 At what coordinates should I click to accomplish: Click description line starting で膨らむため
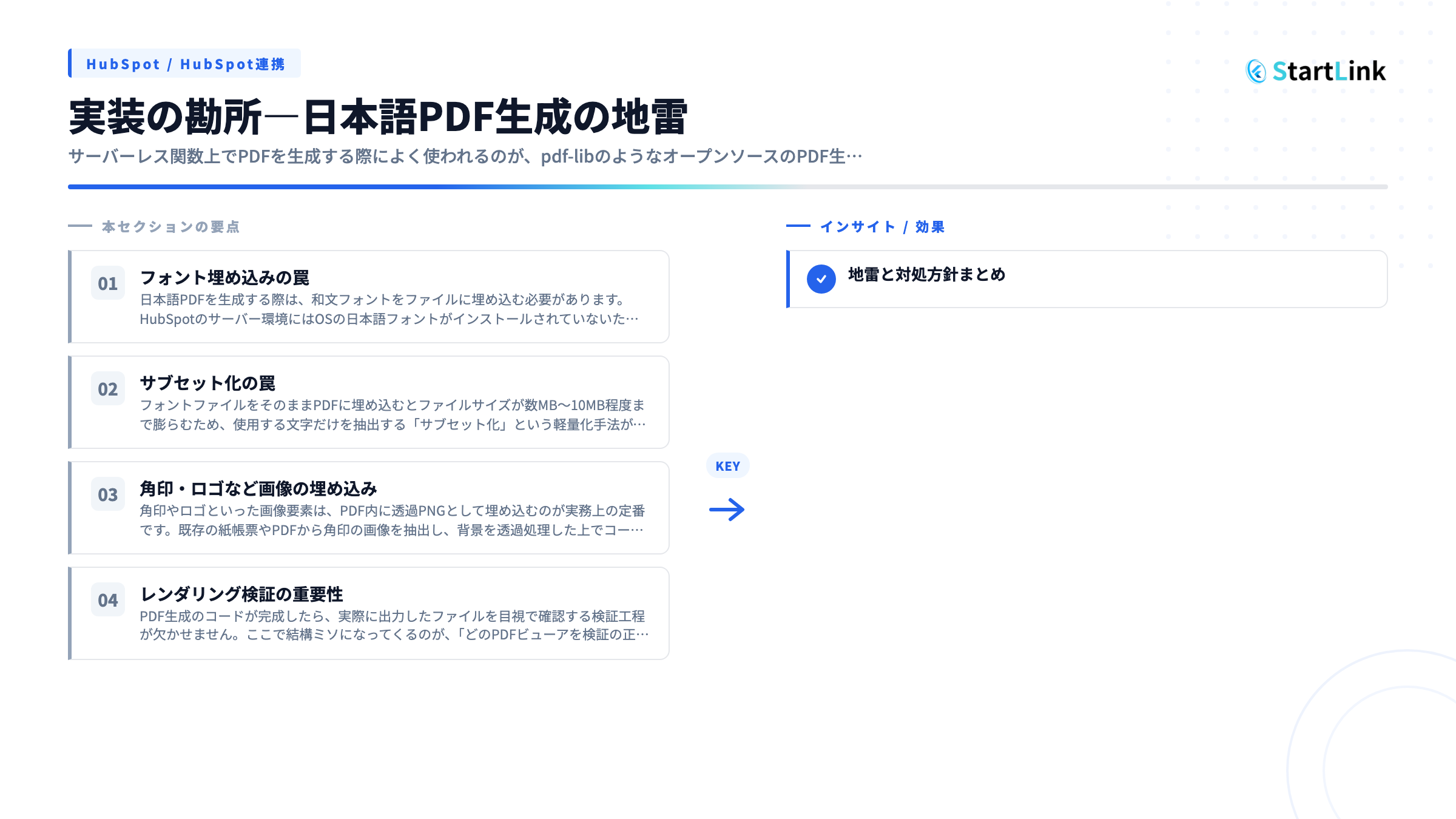pos(393,424)
